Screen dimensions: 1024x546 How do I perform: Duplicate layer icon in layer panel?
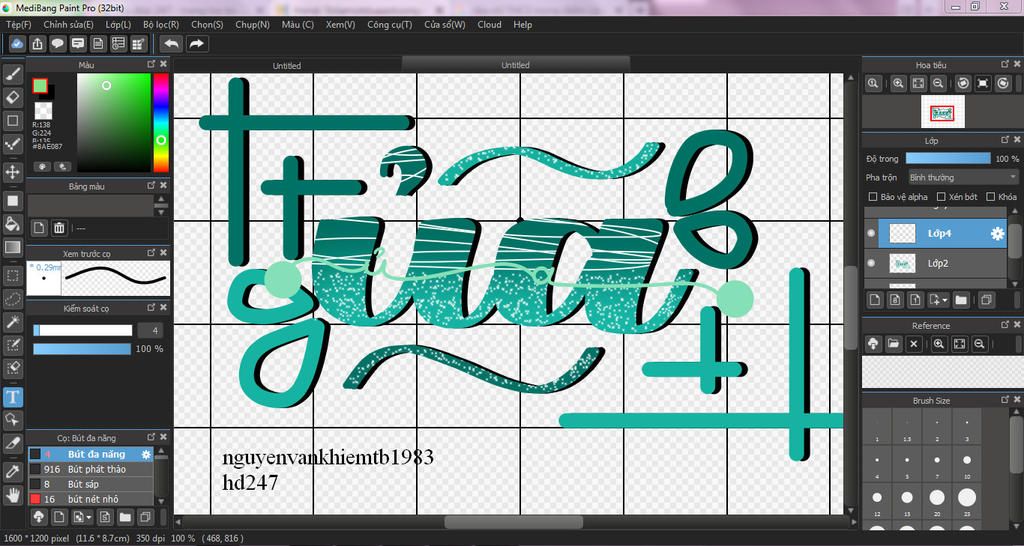[986, 300]
